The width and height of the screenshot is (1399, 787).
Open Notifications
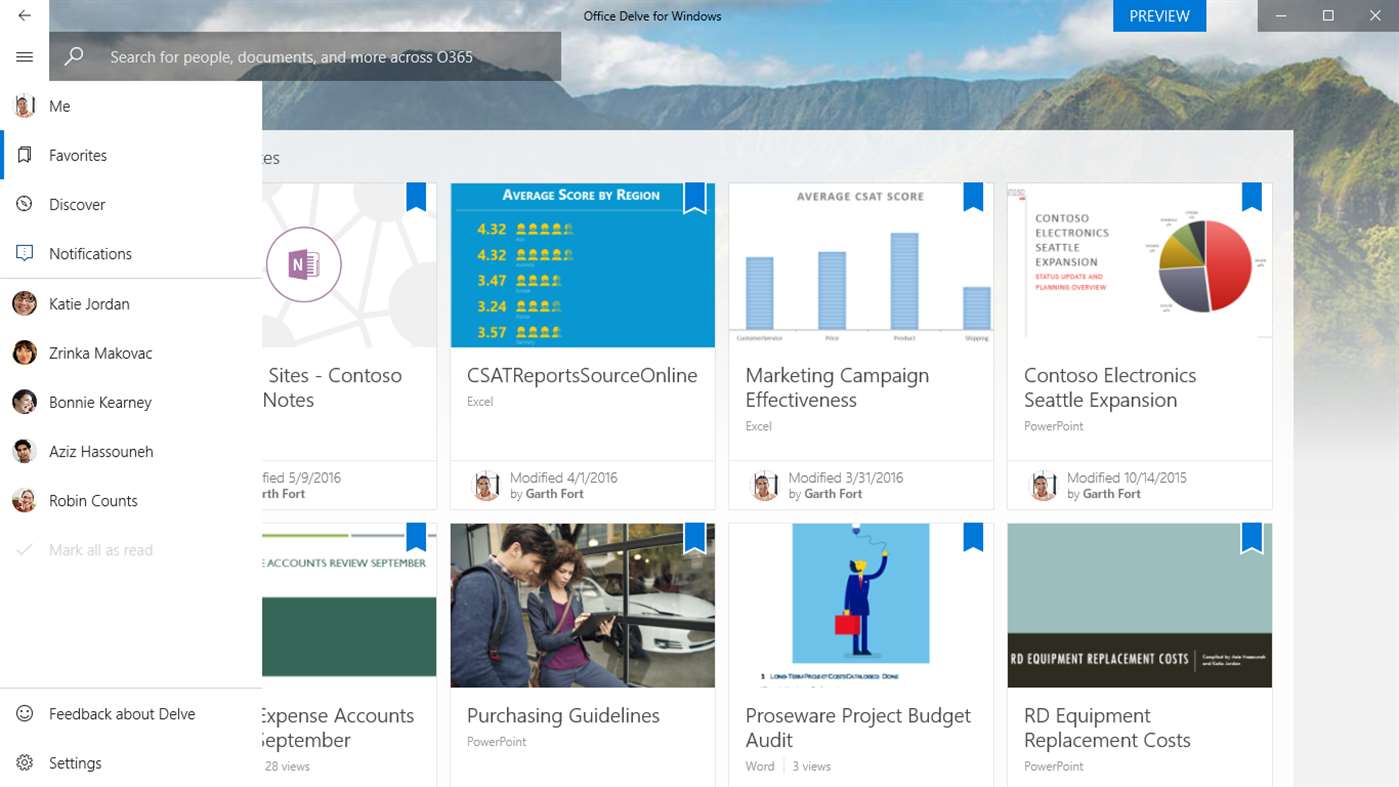tap(131, 253)
